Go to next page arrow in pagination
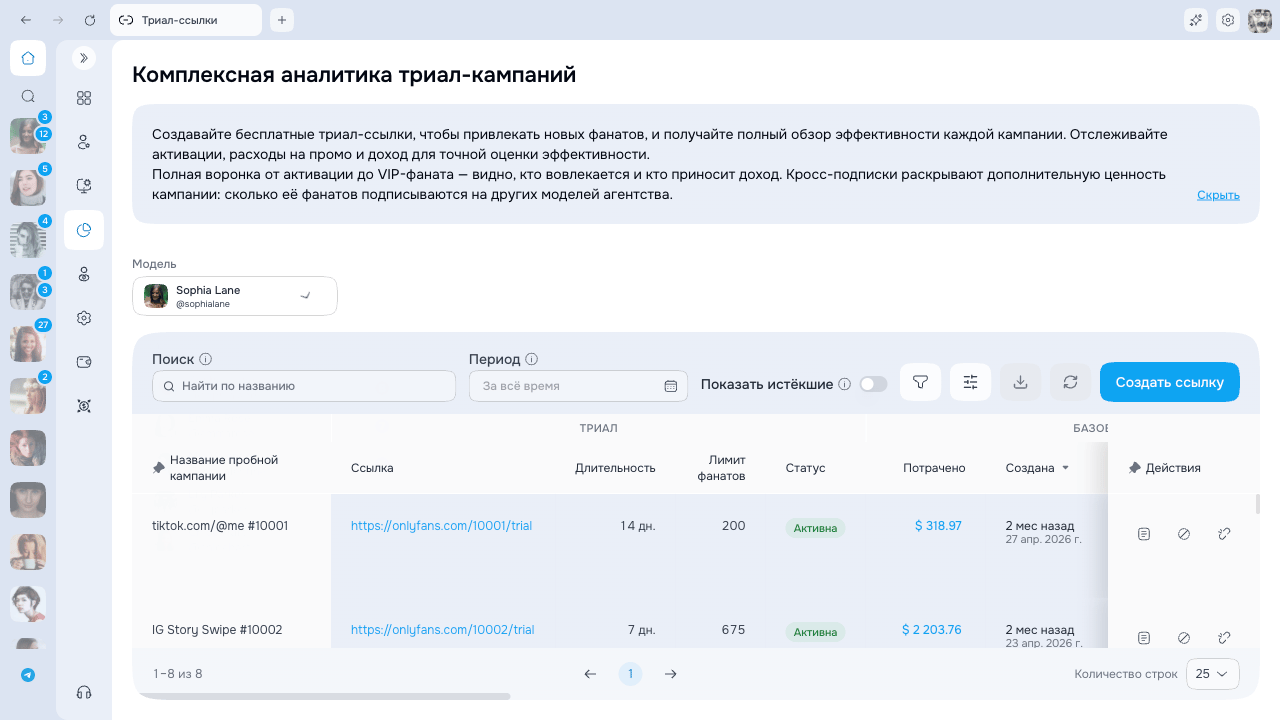 point(671,674)
